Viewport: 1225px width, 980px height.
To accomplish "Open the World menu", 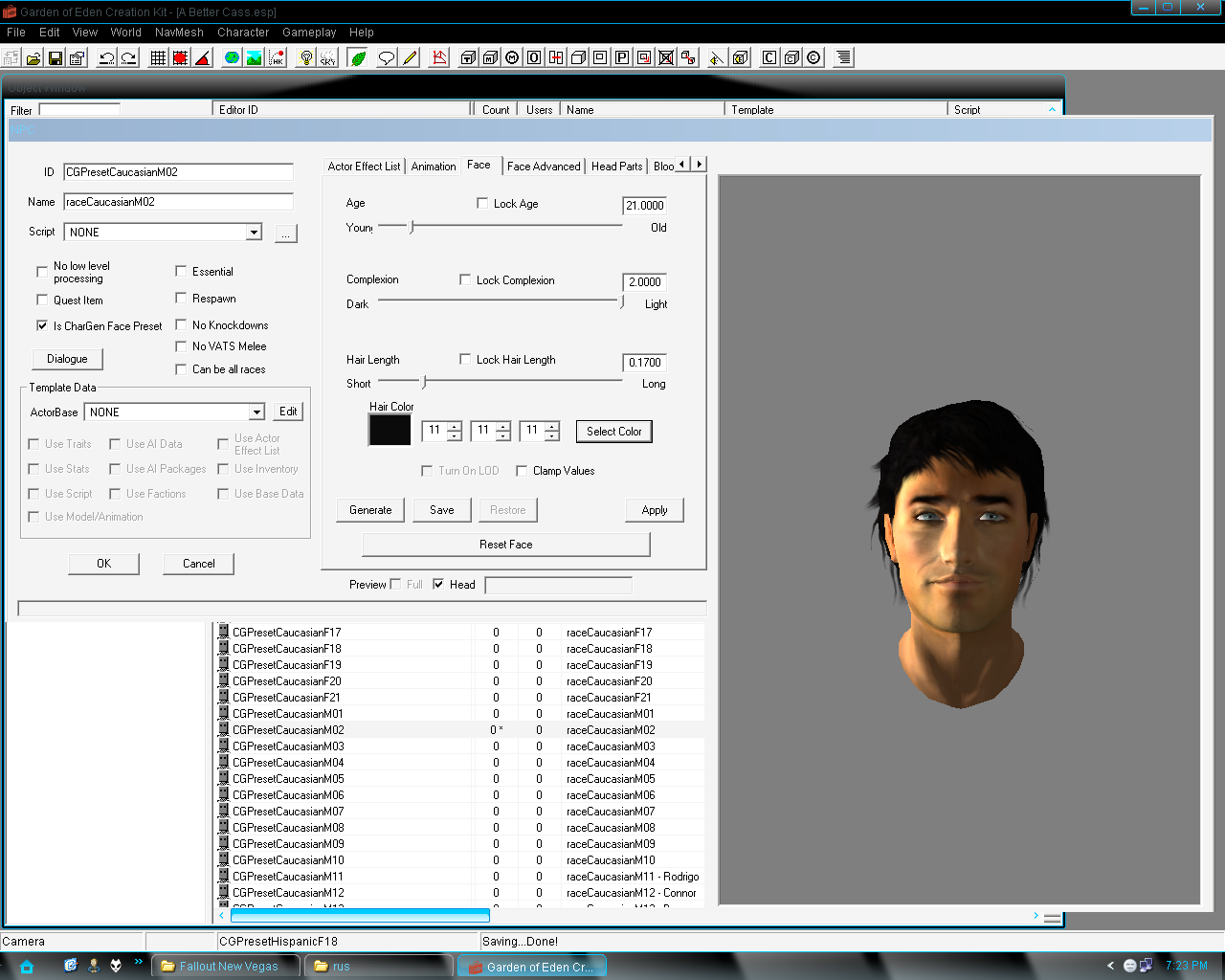I will 125,32.
